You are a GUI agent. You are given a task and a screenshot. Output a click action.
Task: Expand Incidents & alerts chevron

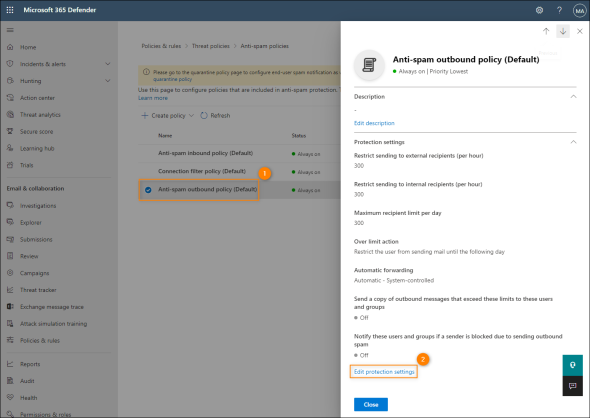click(108, 64)
